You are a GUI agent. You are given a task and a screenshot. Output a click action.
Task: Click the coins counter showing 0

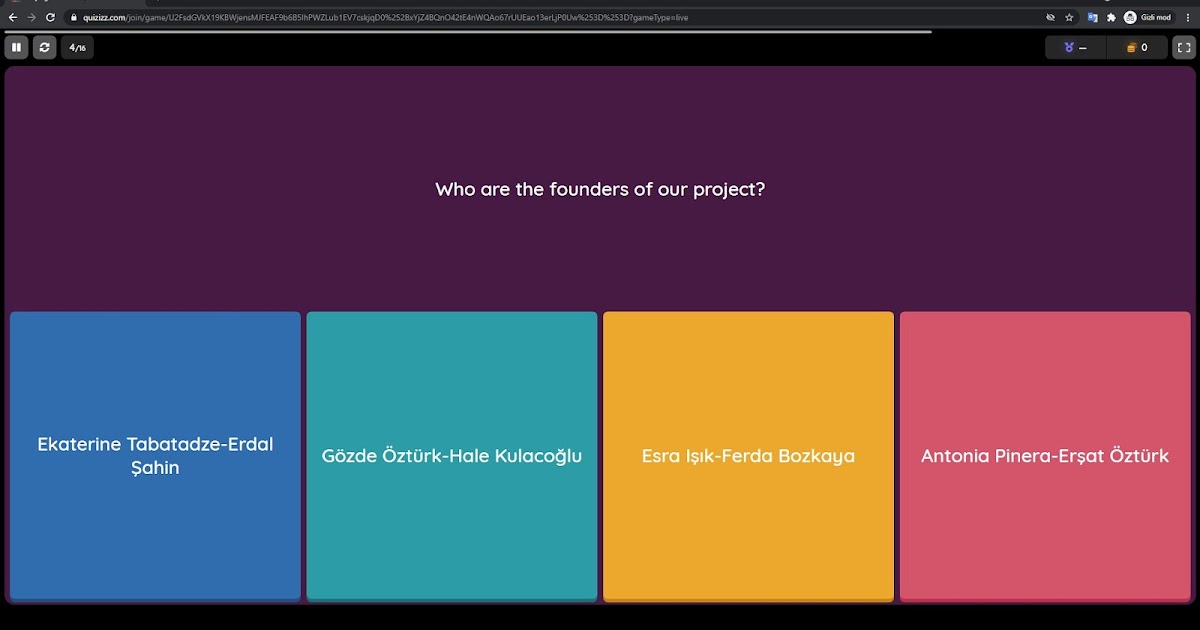coord(1137,46)
